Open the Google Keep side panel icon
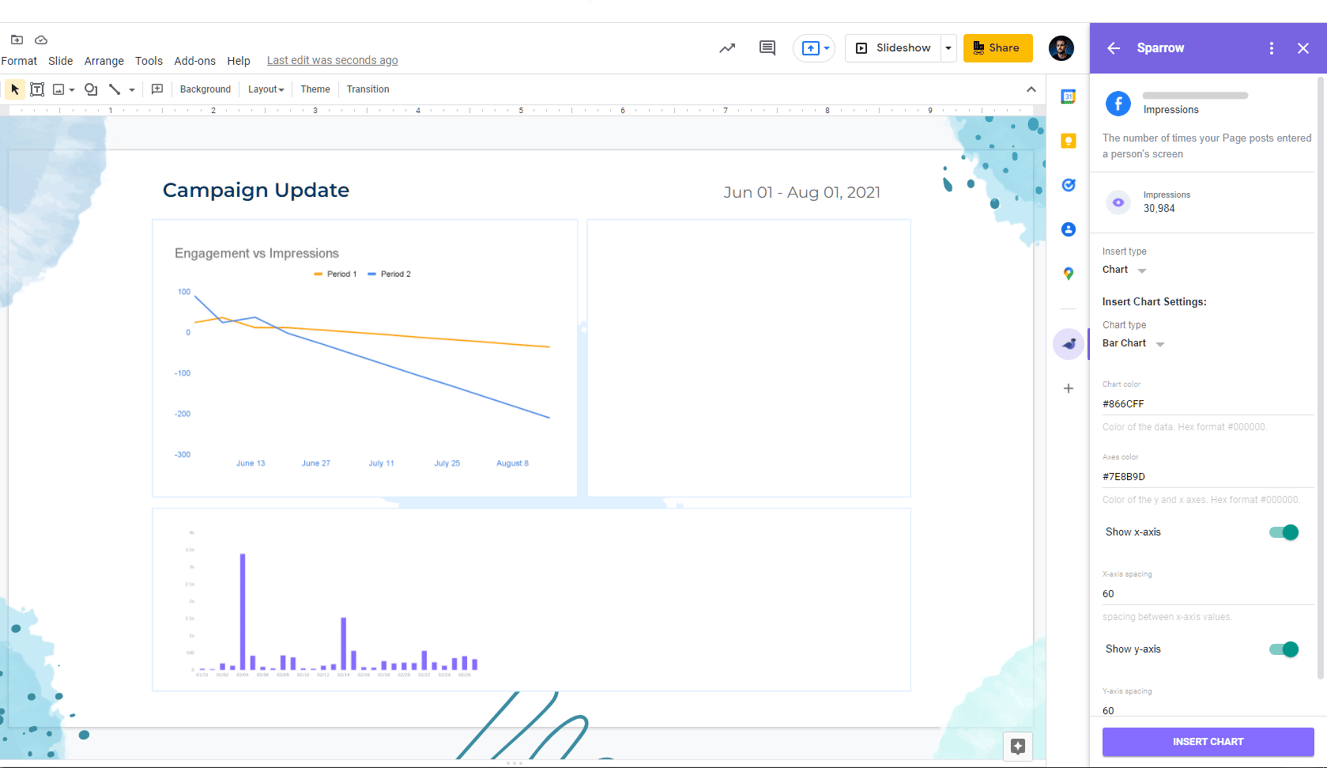1327x768 pixels. 1068,141
